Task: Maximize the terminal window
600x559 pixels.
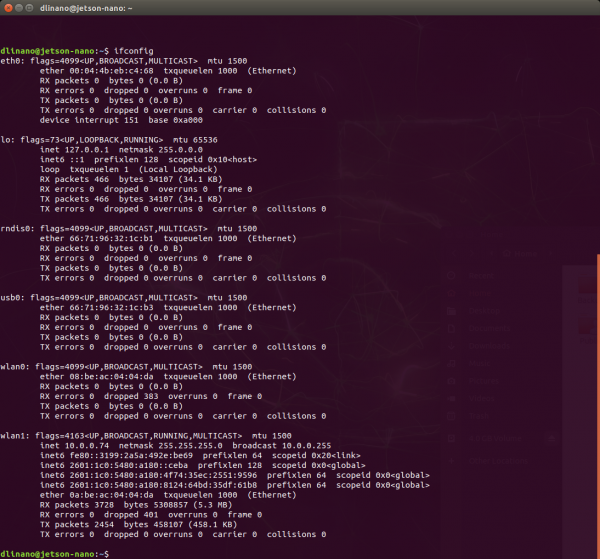Action: (x=29, y=8)
